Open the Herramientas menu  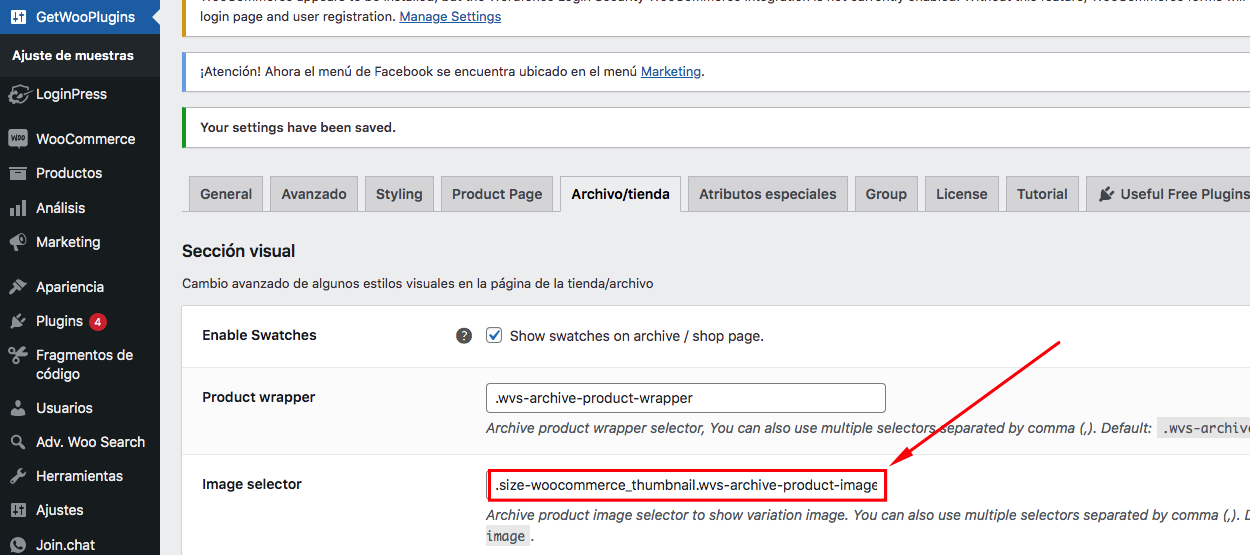tap(80, 476)
